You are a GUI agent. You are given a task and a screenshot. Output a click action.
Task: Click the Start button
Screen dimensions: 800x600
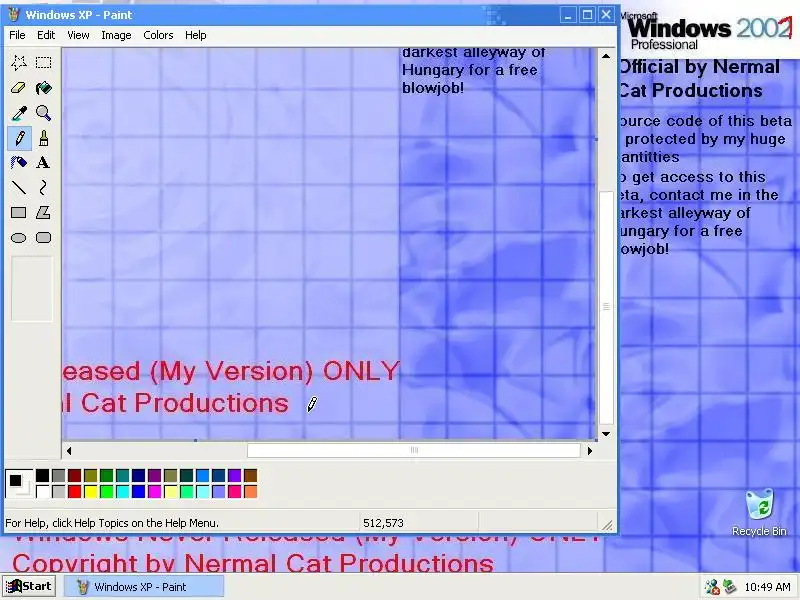point(30,587)
